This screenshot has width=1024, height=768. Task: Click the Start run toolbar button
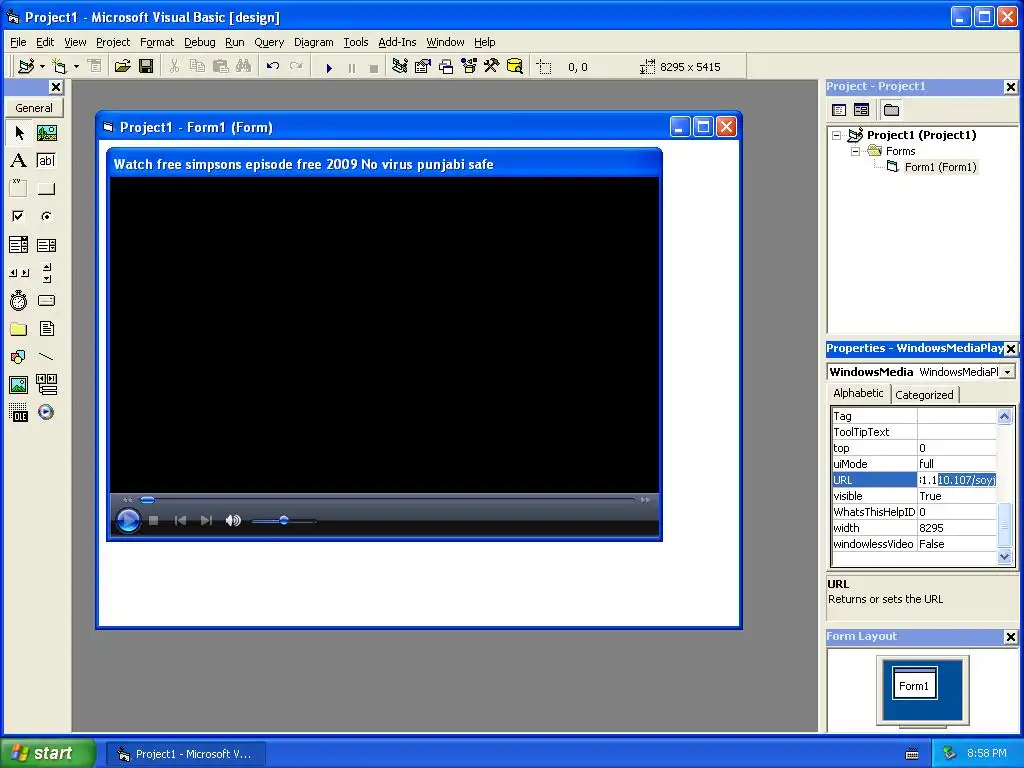329,67
